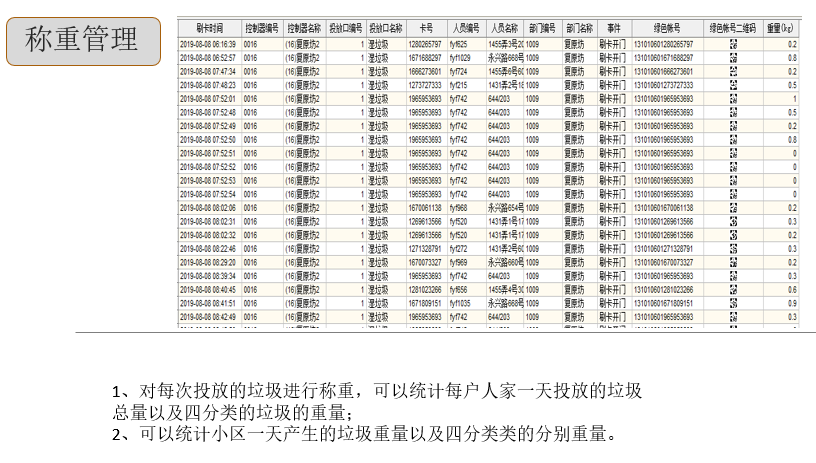The width and height of the screenshot is (816, 463).
Task: Open QR code icon in the 08:02:31 row
Action: tap(733, 222)
